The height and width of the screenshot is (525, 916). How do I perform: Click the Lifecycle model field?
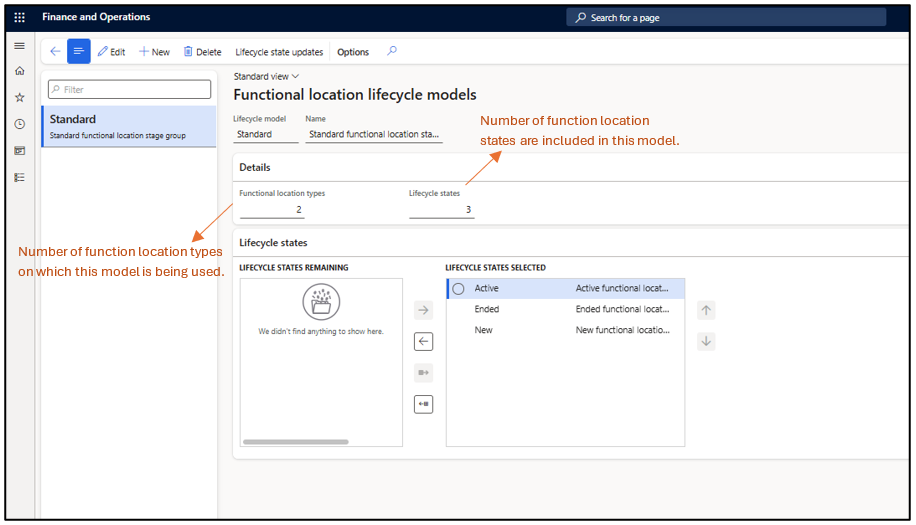[x=265, y=134]
